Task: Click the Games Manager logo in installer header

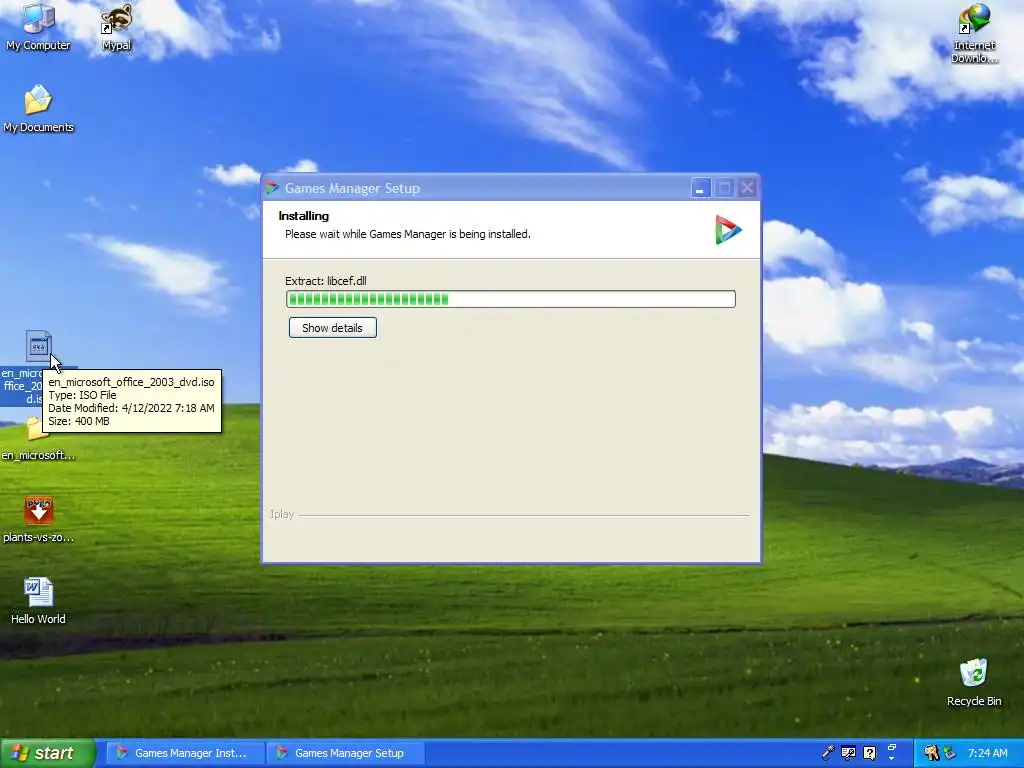Action: point(728,230)
